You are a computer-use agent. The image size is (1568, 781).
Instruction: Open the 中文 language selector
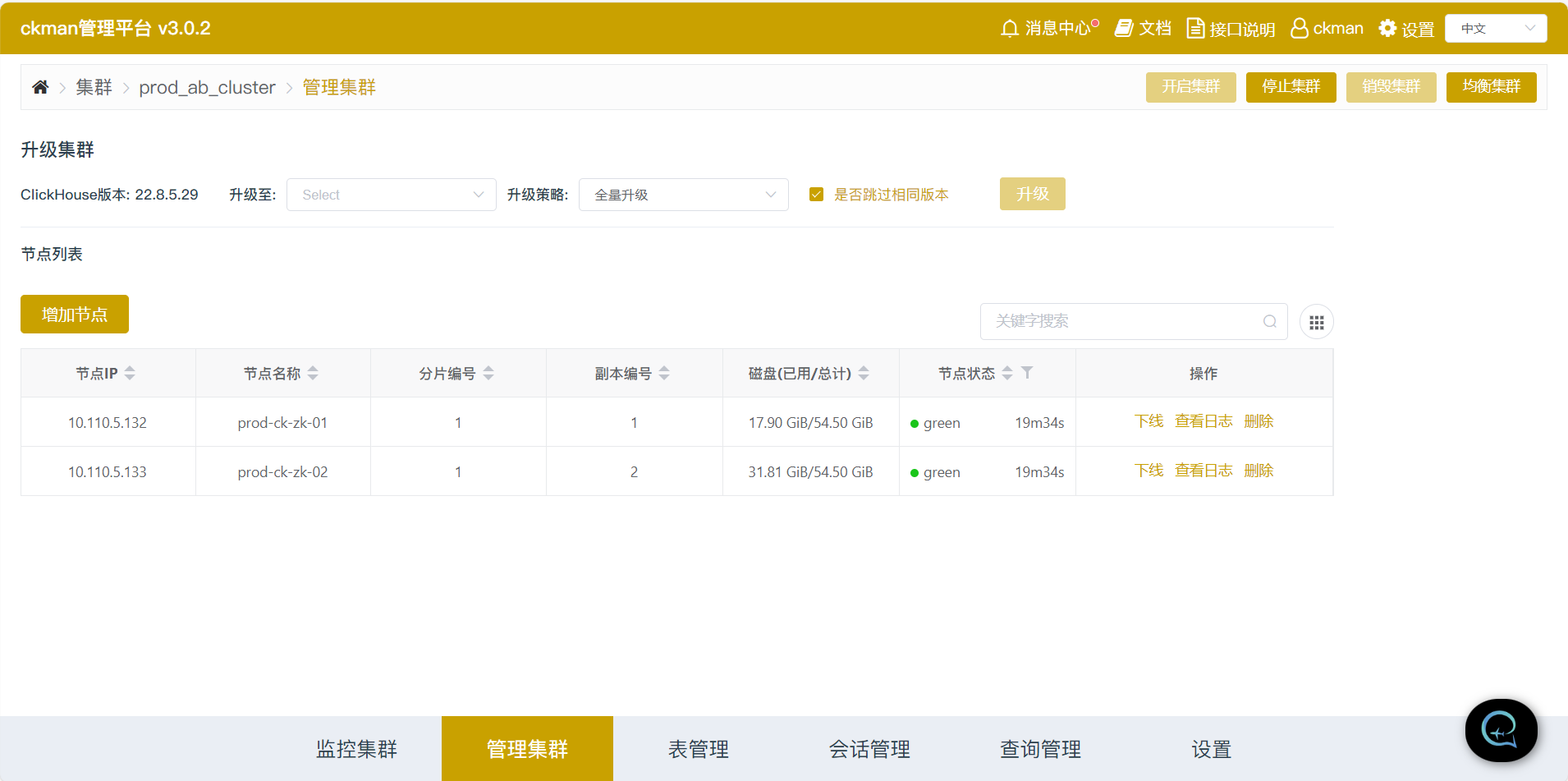(1496, 29)
